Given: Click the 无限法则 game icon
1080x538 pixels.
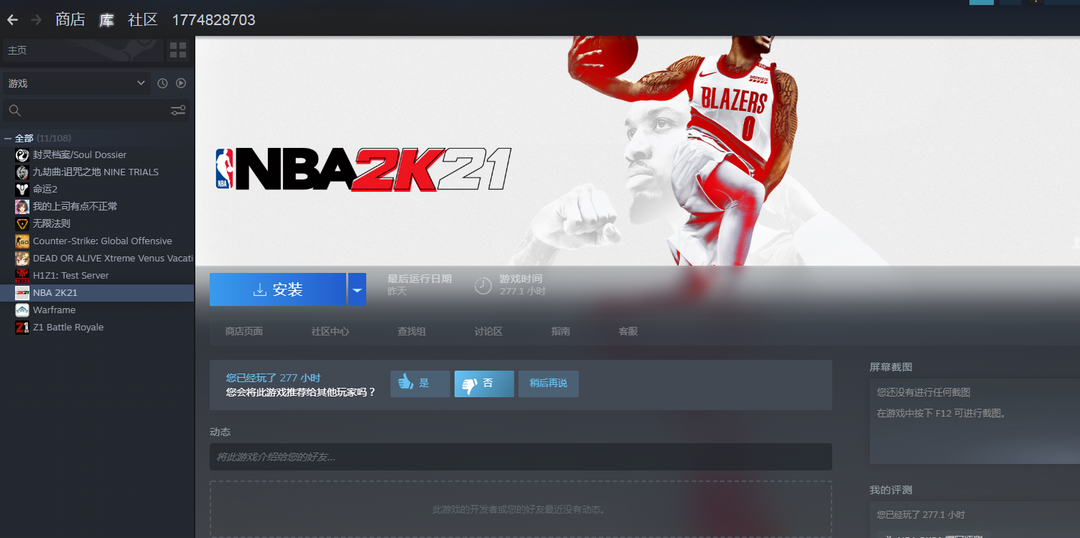Looking at the screenshot, I should coord(22,224).
